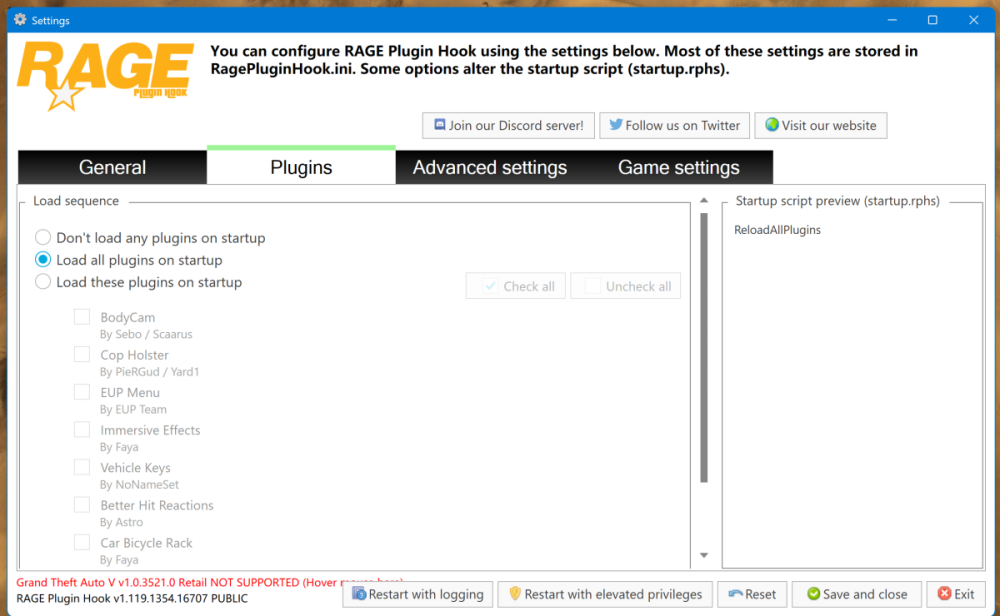The image size is (1000, 616).
Task: Click the Reset arrow icon
Action: (x=735, y=594)
